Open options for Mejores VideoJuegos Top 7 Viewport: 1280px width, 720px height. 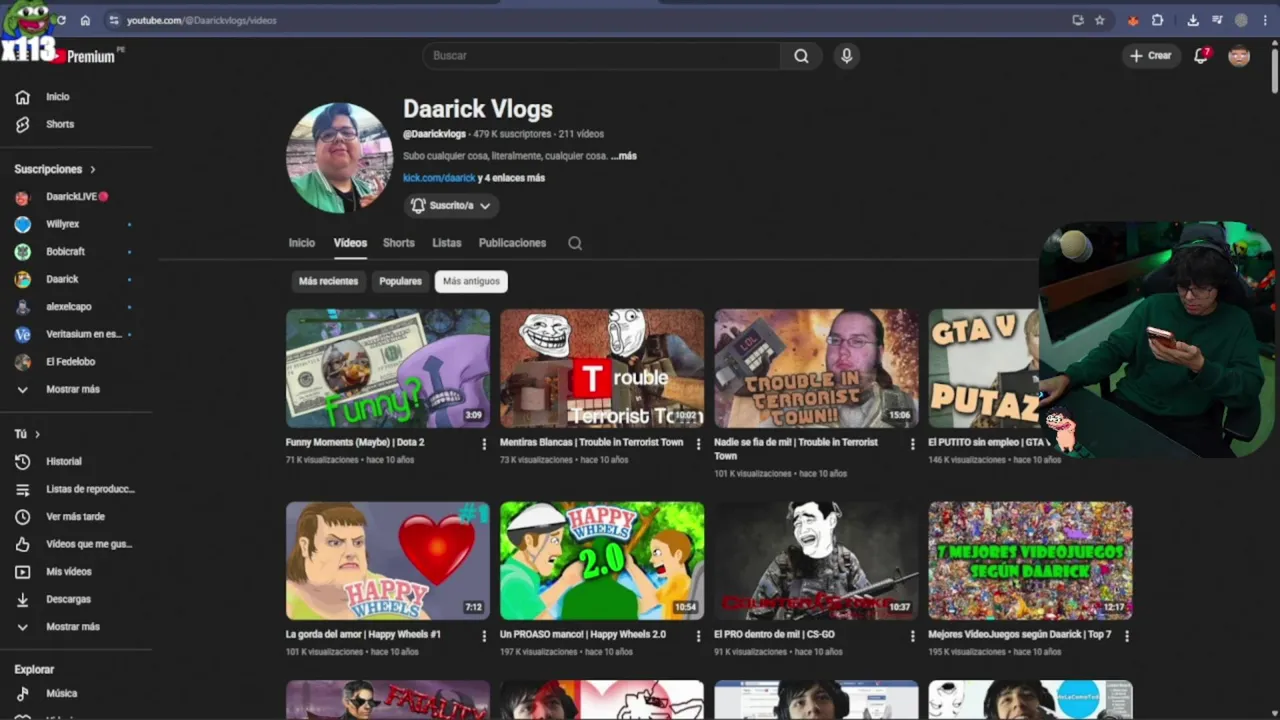tap(1126, 636)
